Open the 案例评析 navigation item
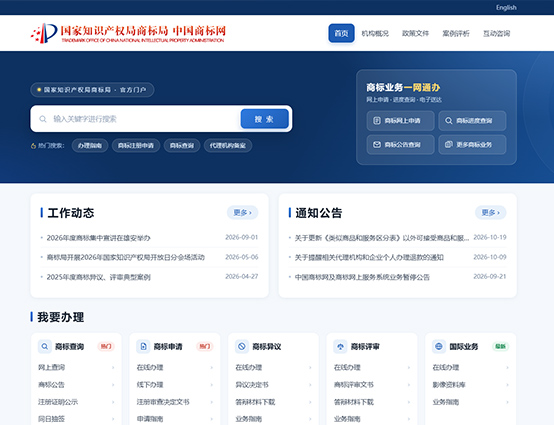554x425 pixels. pyautogui.click(x=456, y=33)
